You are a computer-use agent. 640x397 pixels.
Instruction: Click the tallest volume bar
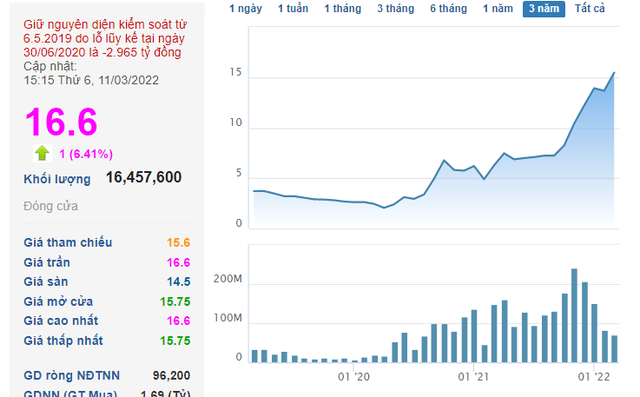574,315
